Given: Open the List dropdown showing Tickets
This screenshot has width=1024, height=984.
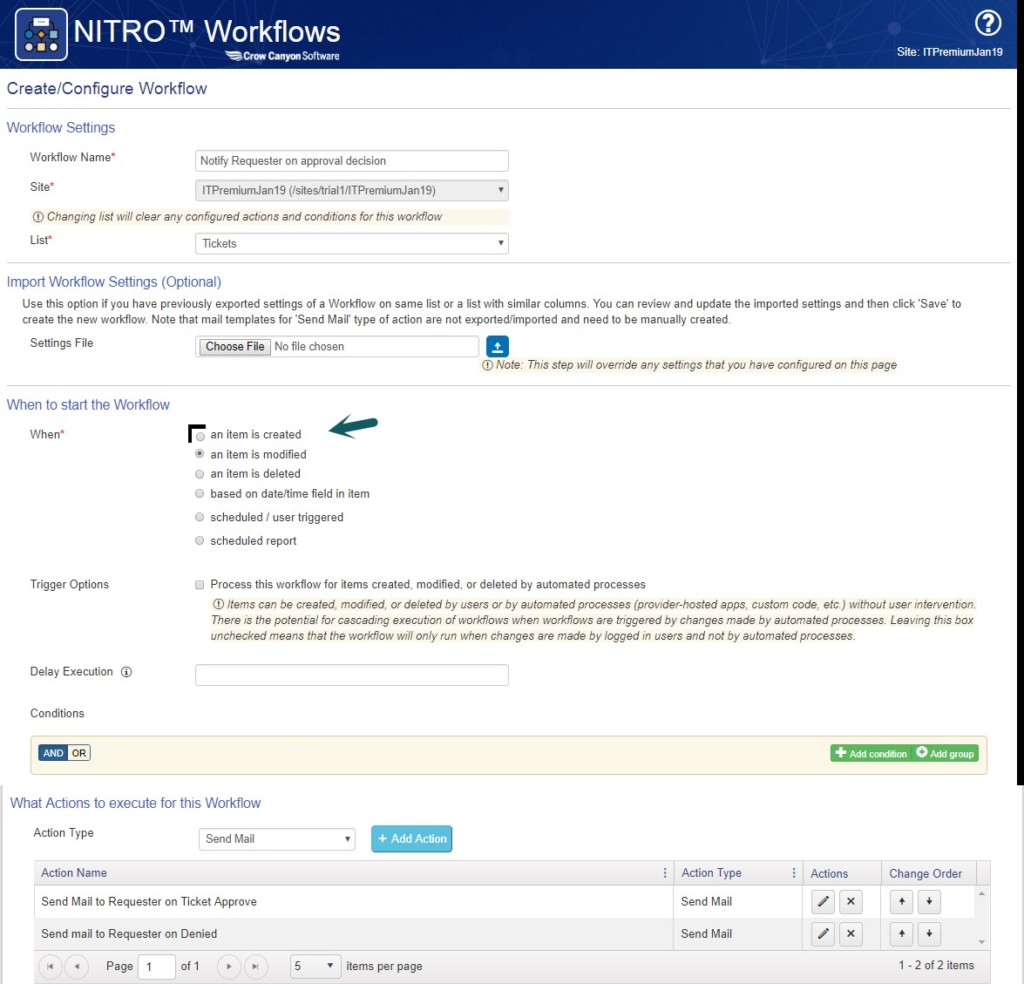Looking at the screenshot, I should point(351,243).
